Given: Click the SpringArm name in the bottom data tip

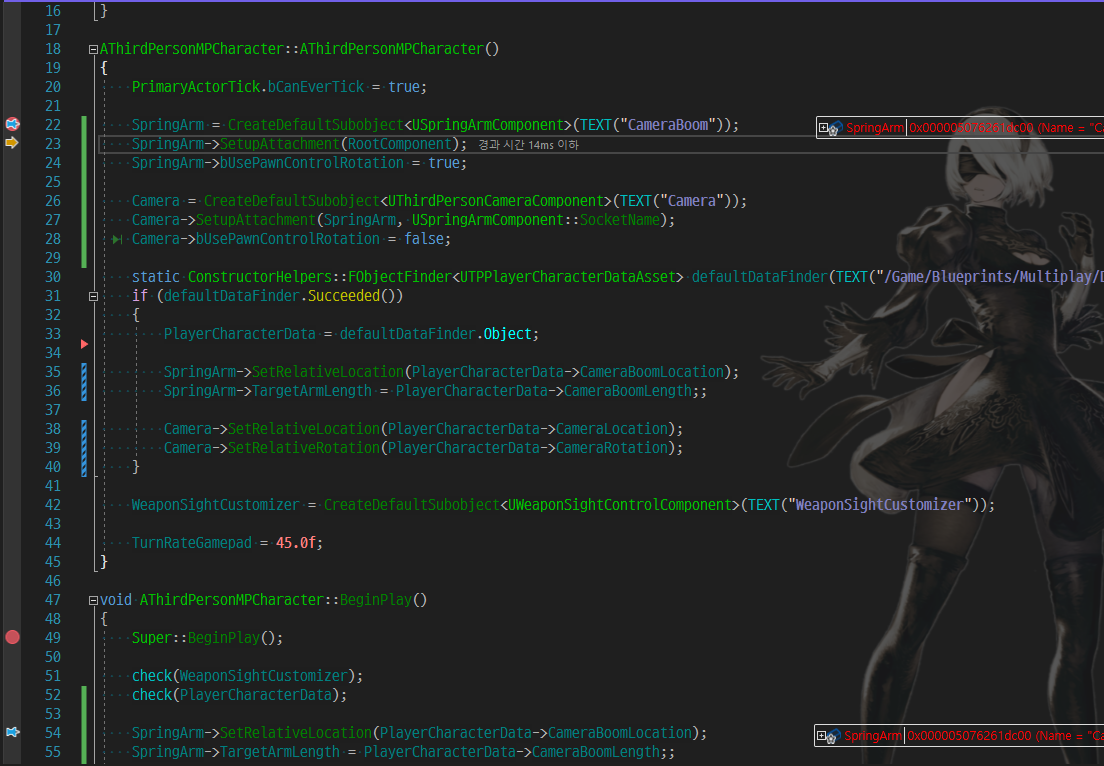Looking at the screenshot, I should [x=874, y=734].
